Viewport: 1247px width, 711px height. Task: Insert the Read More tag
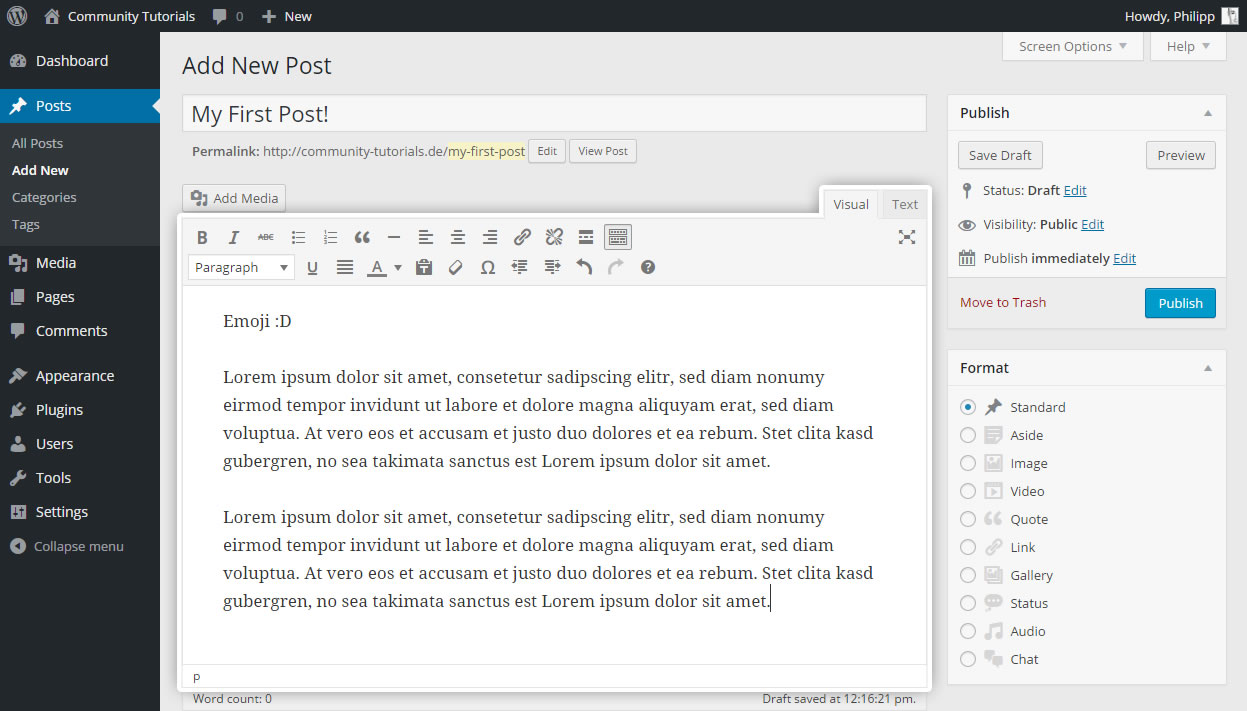pos(585,237)
